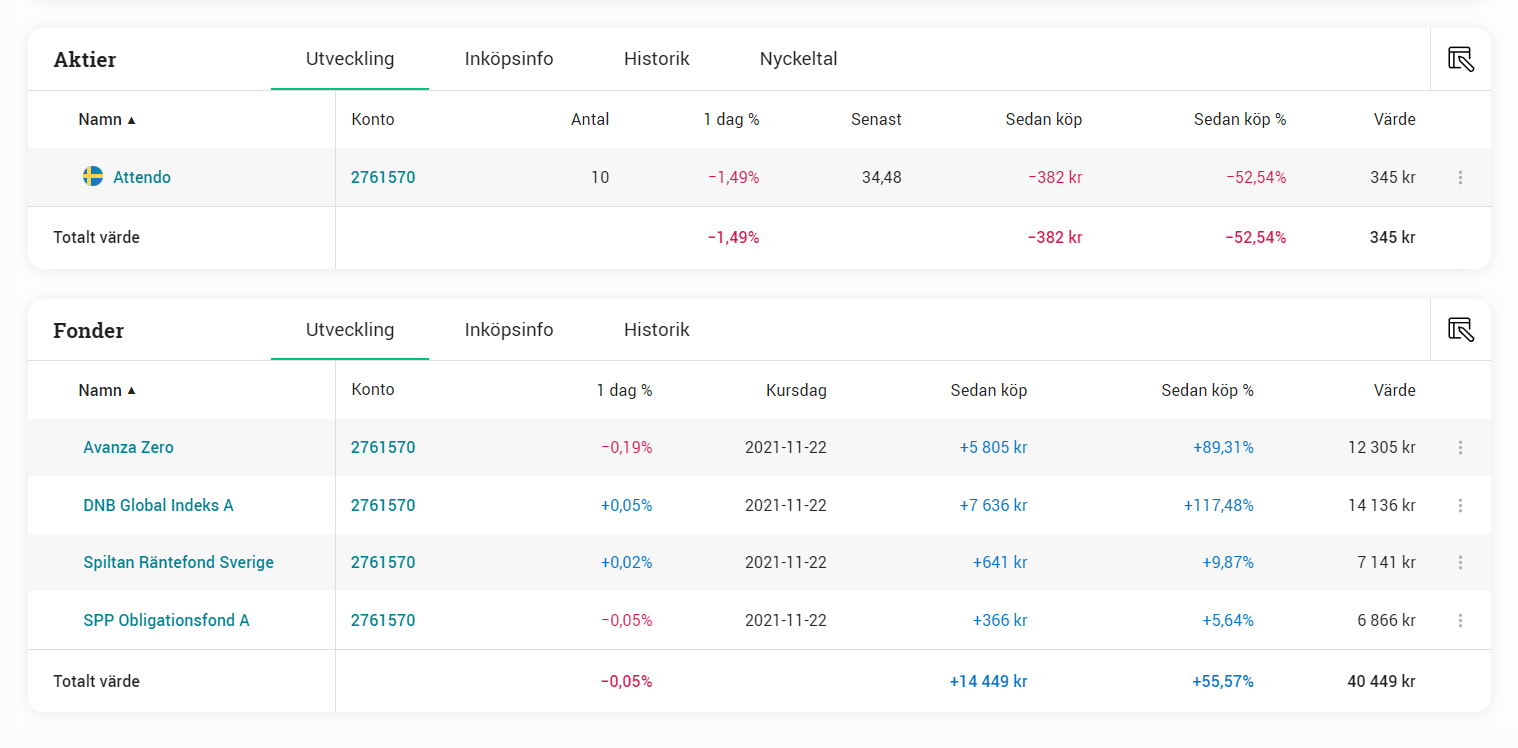Click the Värde column header in Aktier
Screen dimensions: 1518x748
(1395, 120)
